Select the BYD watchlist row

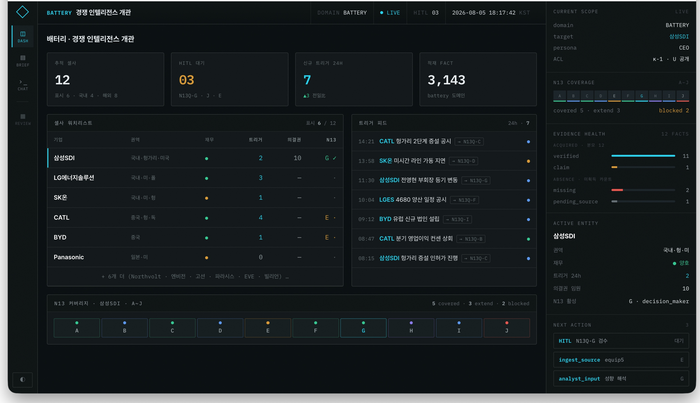pyautogui.click(x=195, y=237)
